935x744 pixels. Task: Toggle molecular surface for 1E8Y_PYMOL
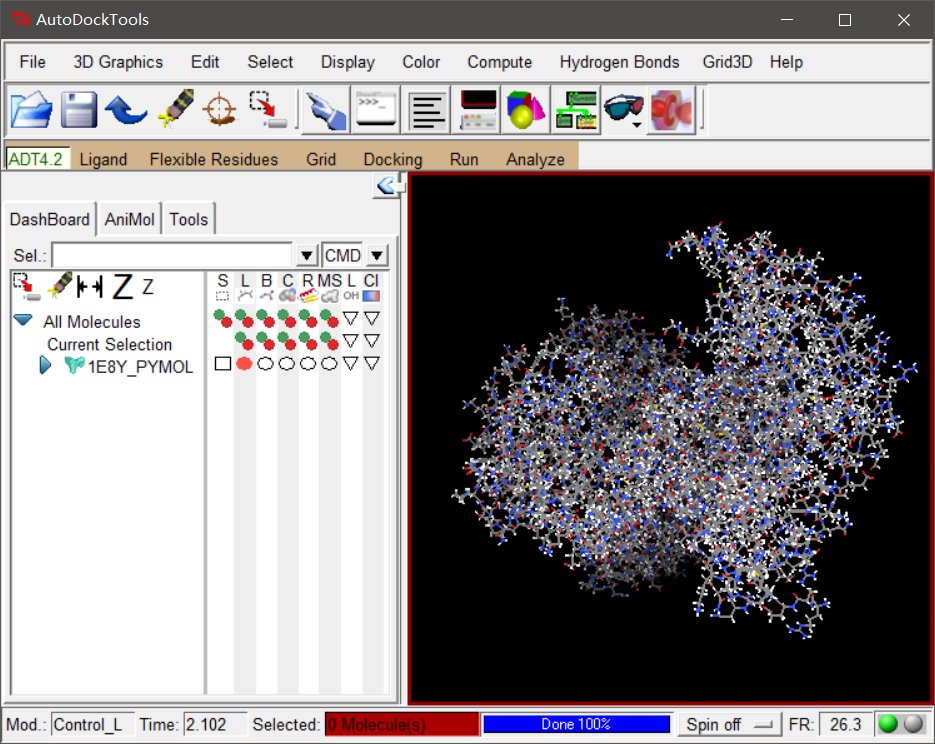[329, 363]
